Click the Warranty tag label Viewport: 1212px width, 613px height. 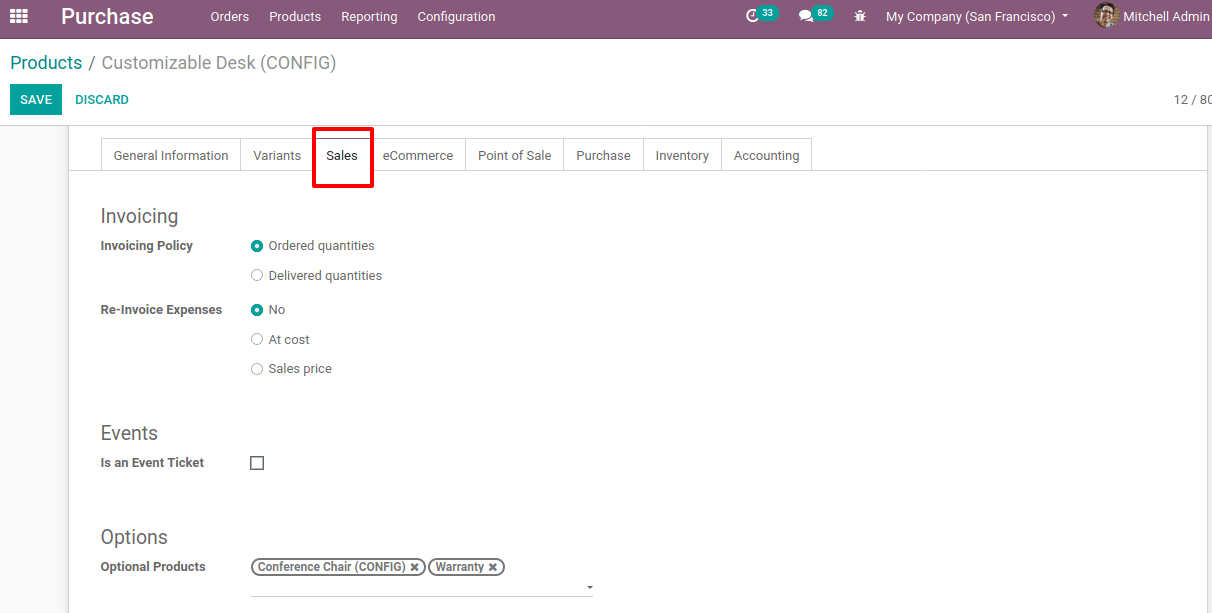pos(460,567)
